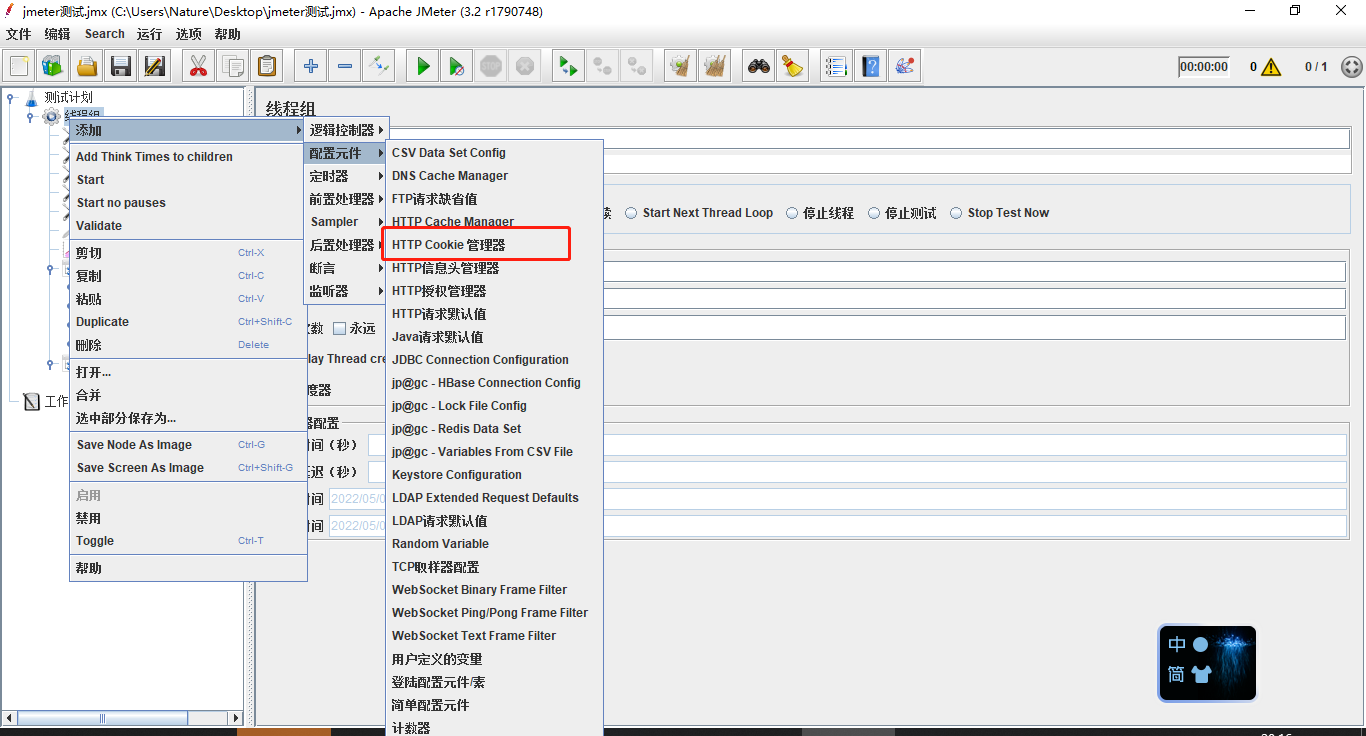
Task: Click the Remote Start All toolbar icon
Action: (x=569, y=67)
